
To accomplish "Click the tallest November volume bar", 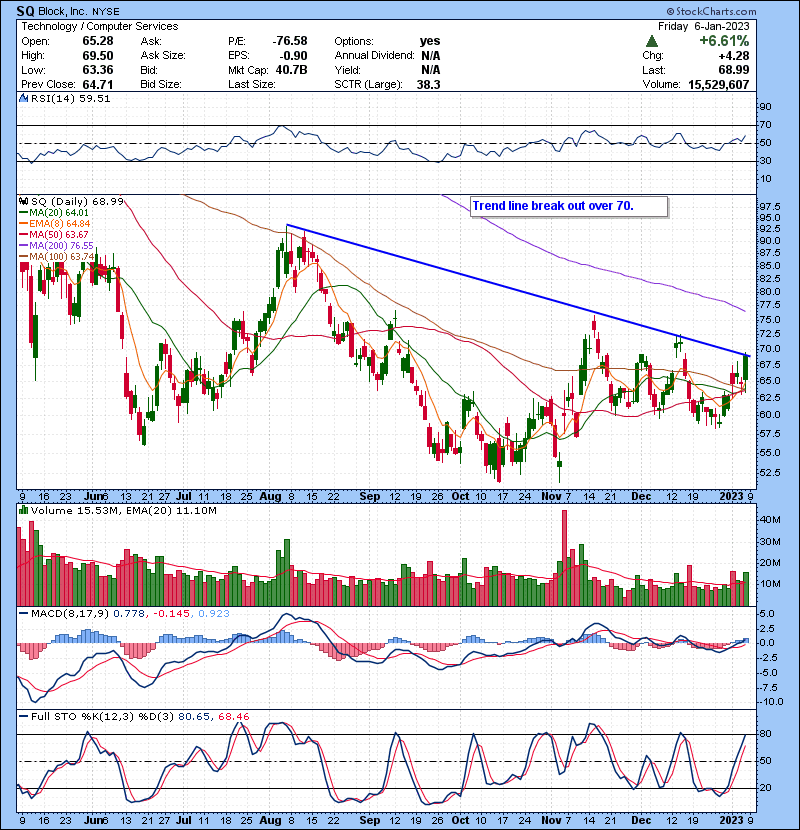I will 564,558.
